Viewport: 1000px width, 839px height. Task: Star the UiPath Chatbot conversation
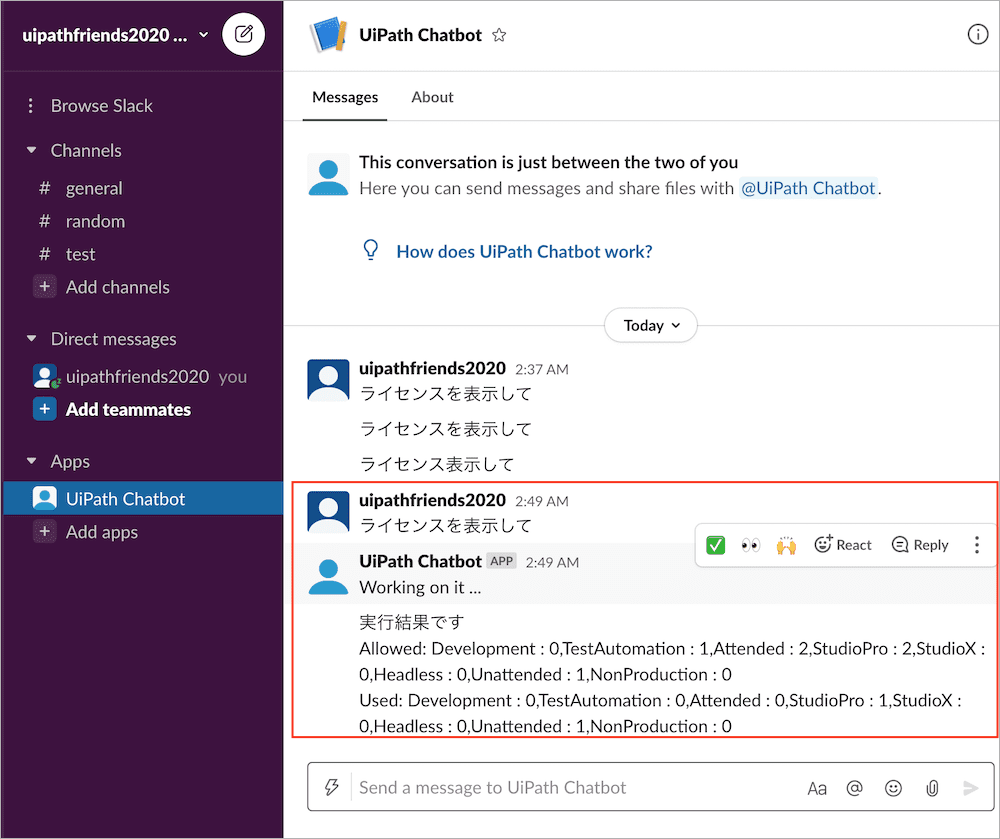click(x=499, y=35)
